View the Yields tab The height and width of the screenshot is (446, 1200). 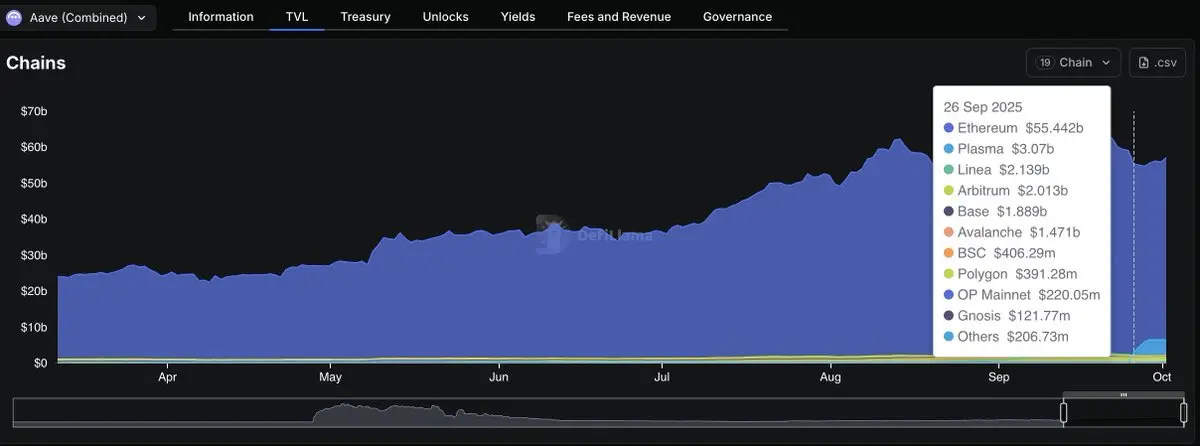[517, 17]
